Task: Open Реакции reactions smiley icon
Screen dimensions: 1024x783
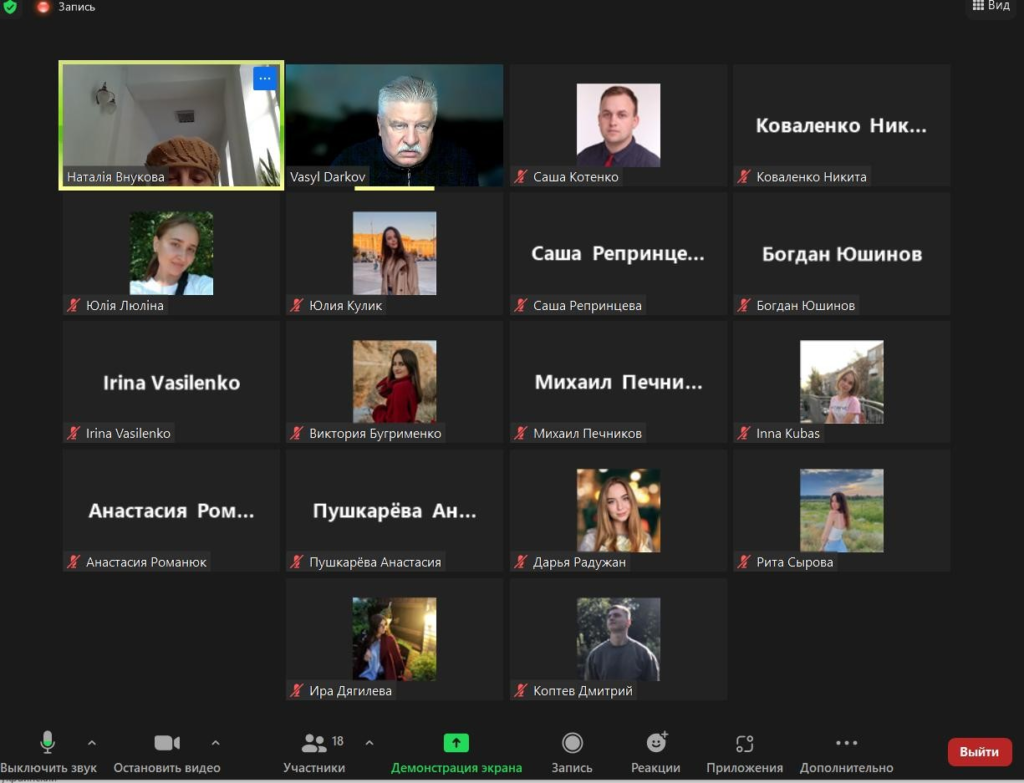Action: click(656, 743)
